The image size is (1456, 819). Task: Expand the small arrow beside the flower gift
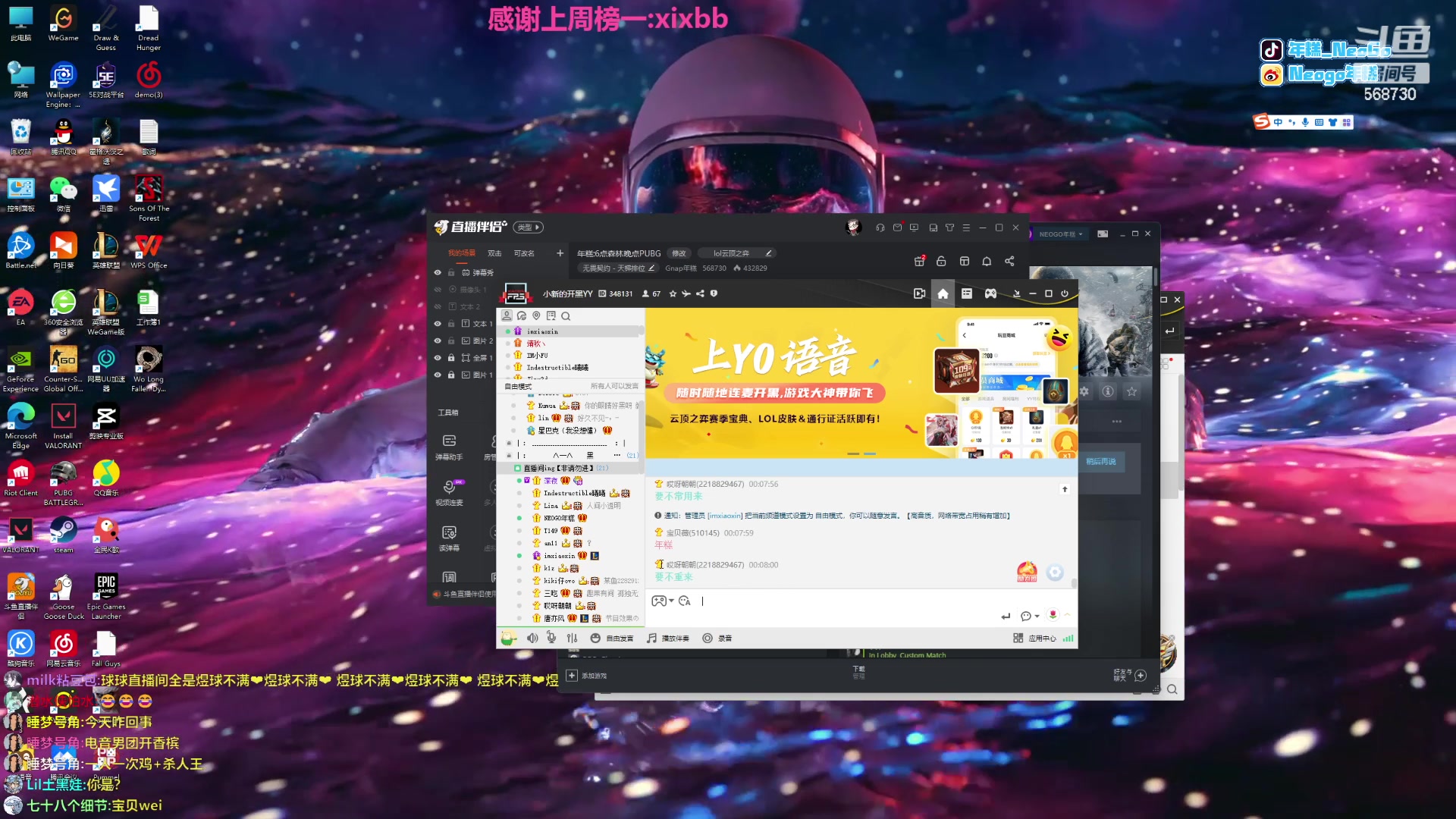[1067, 615]
